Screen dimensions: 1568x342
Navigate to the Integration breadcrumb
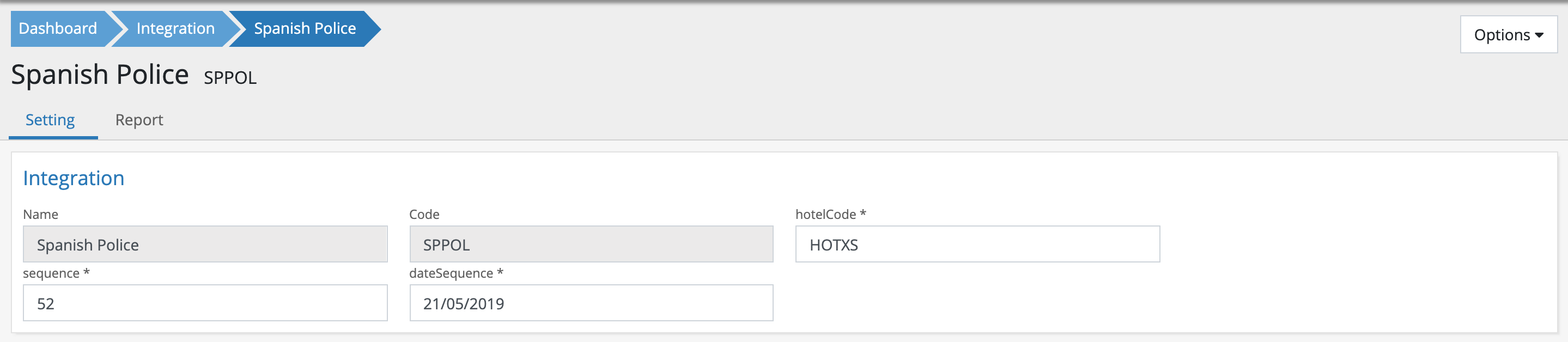coord(175,29)
